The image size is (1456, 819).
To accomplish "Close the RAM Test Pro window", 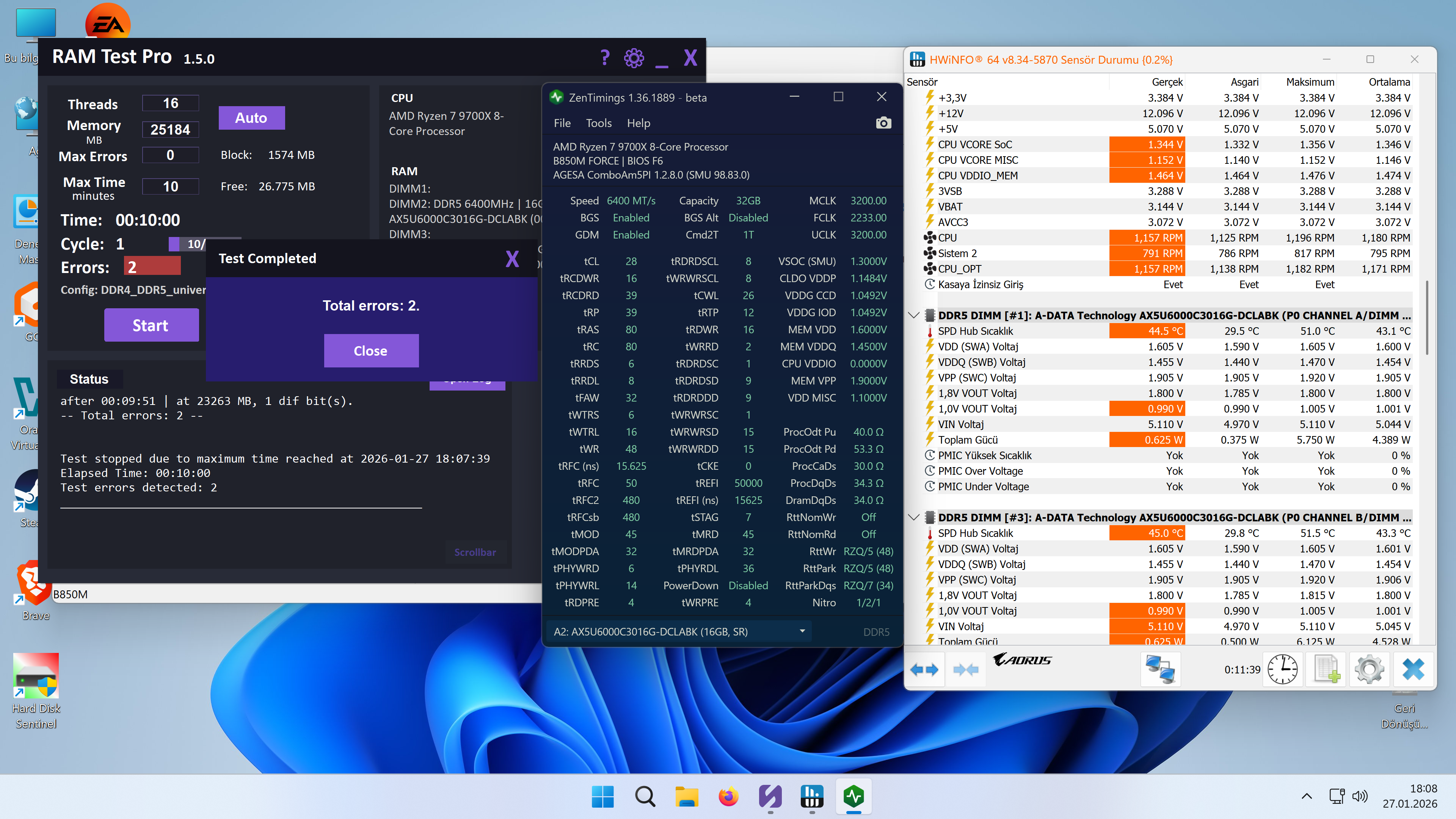I will click(690, 58).
